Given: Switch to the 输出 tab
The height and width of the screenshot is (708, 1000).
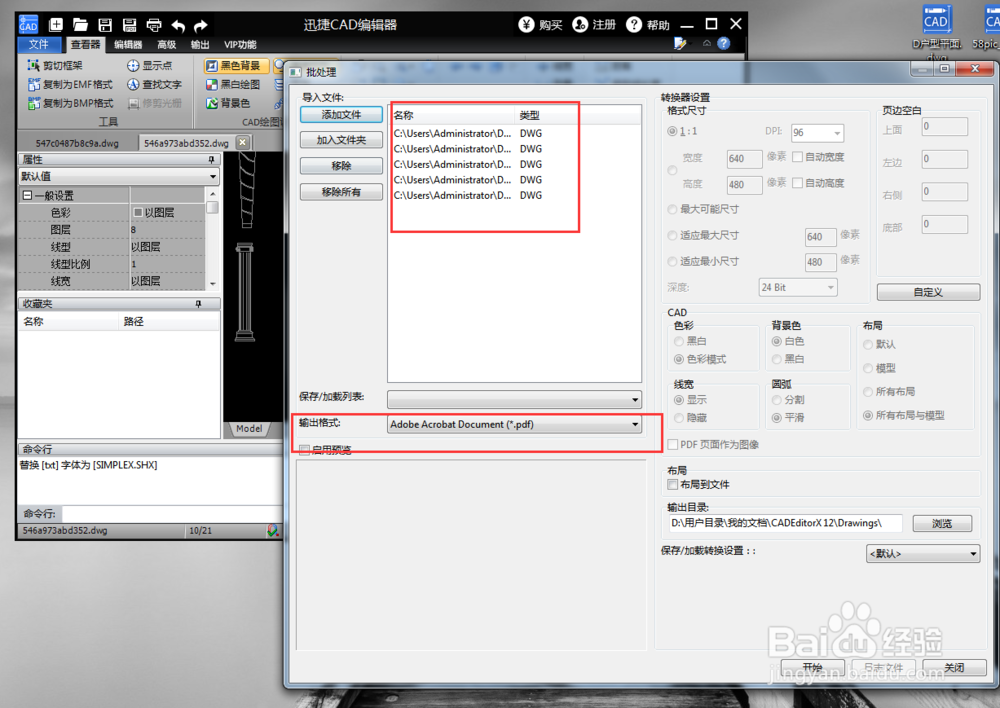Looking at the screenshot, I should coord(200,45).
